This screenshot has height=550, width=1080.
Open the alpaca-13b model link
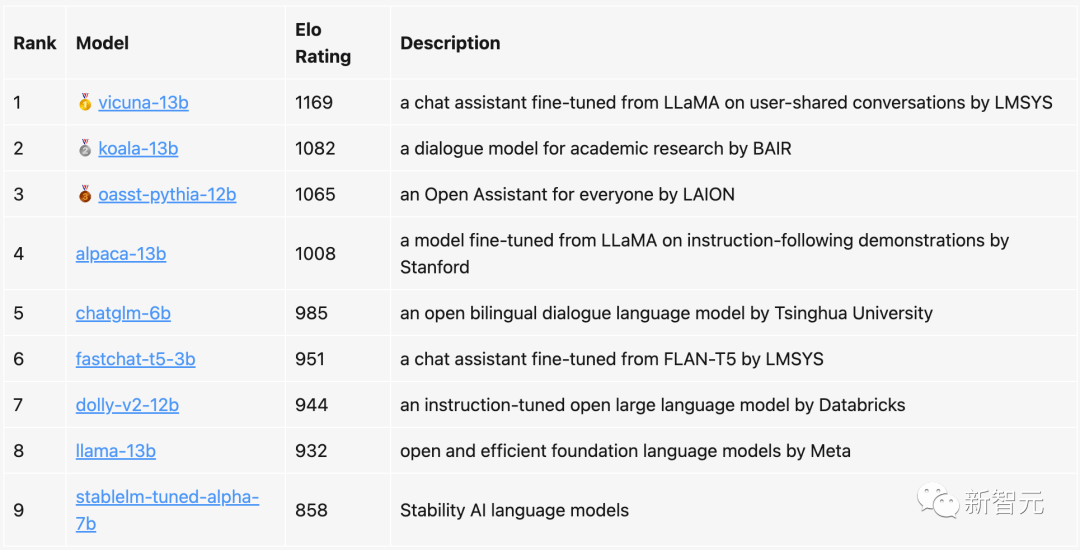121,253
